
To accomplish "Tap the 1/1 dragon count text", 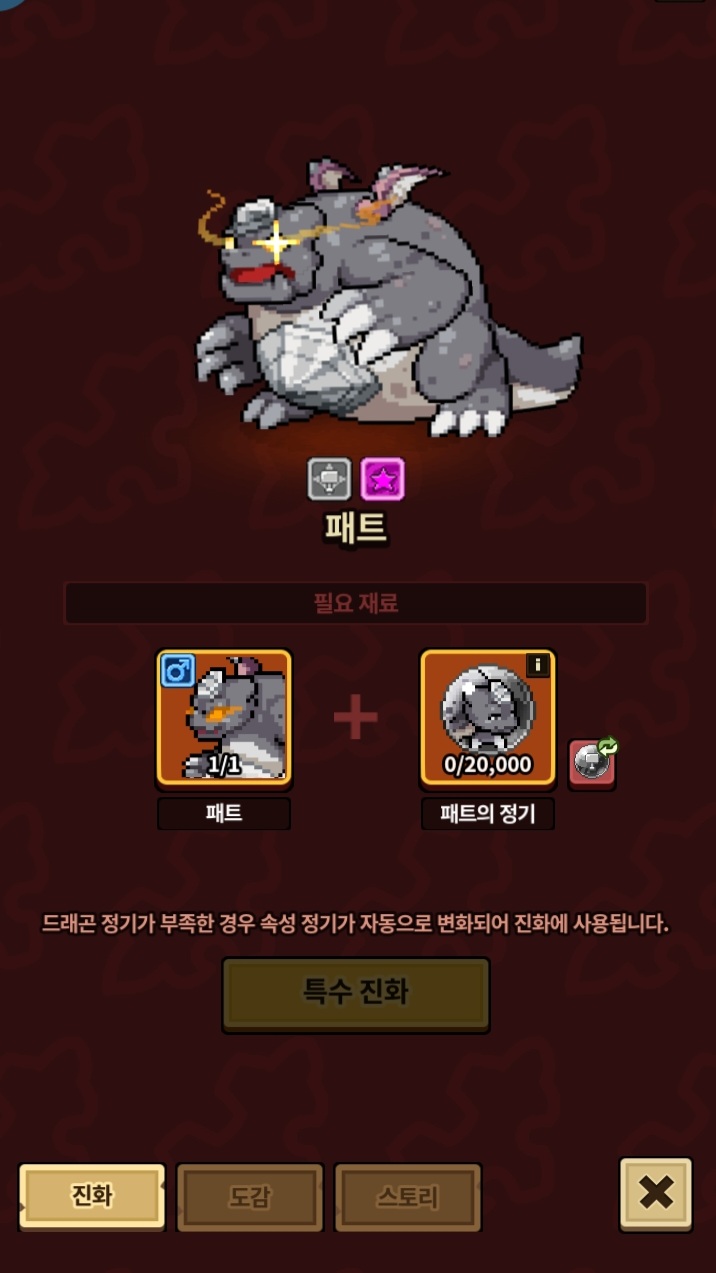I will pos(224,765).
